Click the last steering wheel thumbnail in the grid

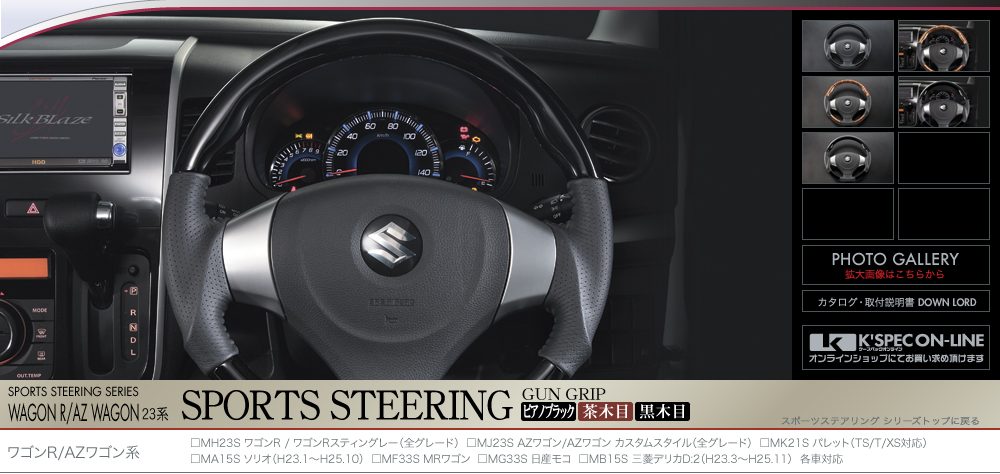(847, 158)
